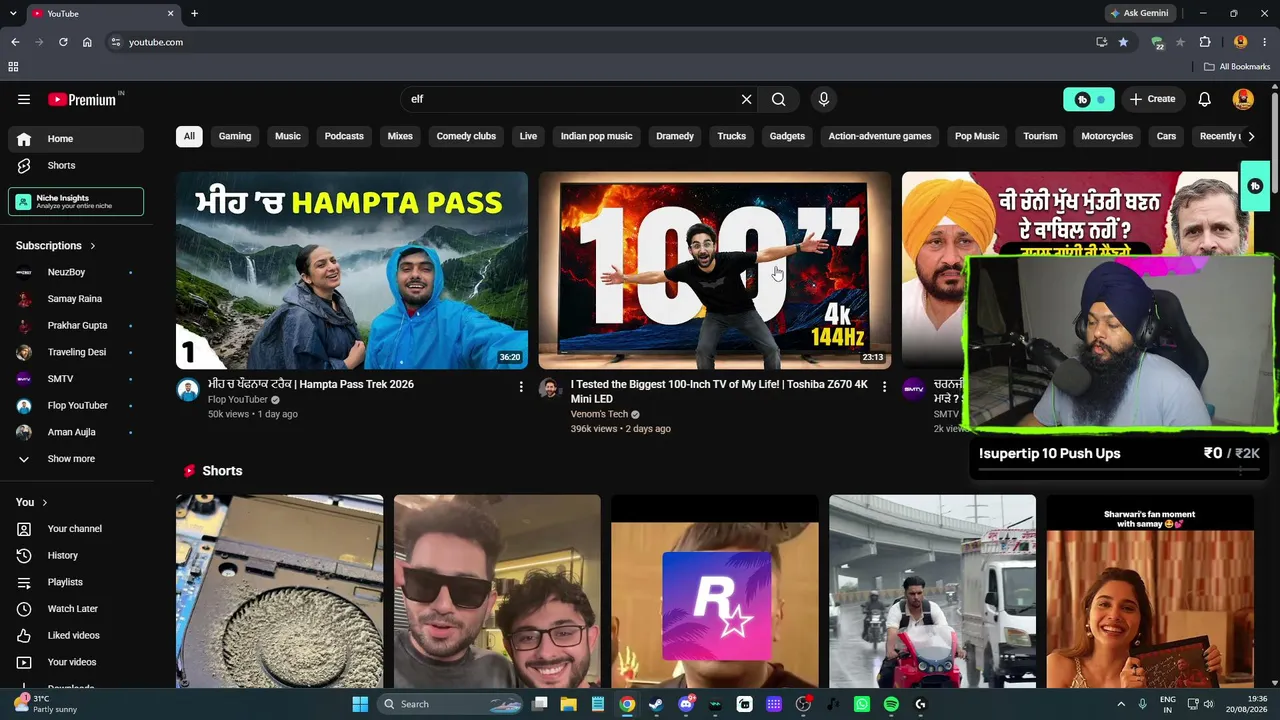Click the address bar showing youtube.com

click(600, 42)
